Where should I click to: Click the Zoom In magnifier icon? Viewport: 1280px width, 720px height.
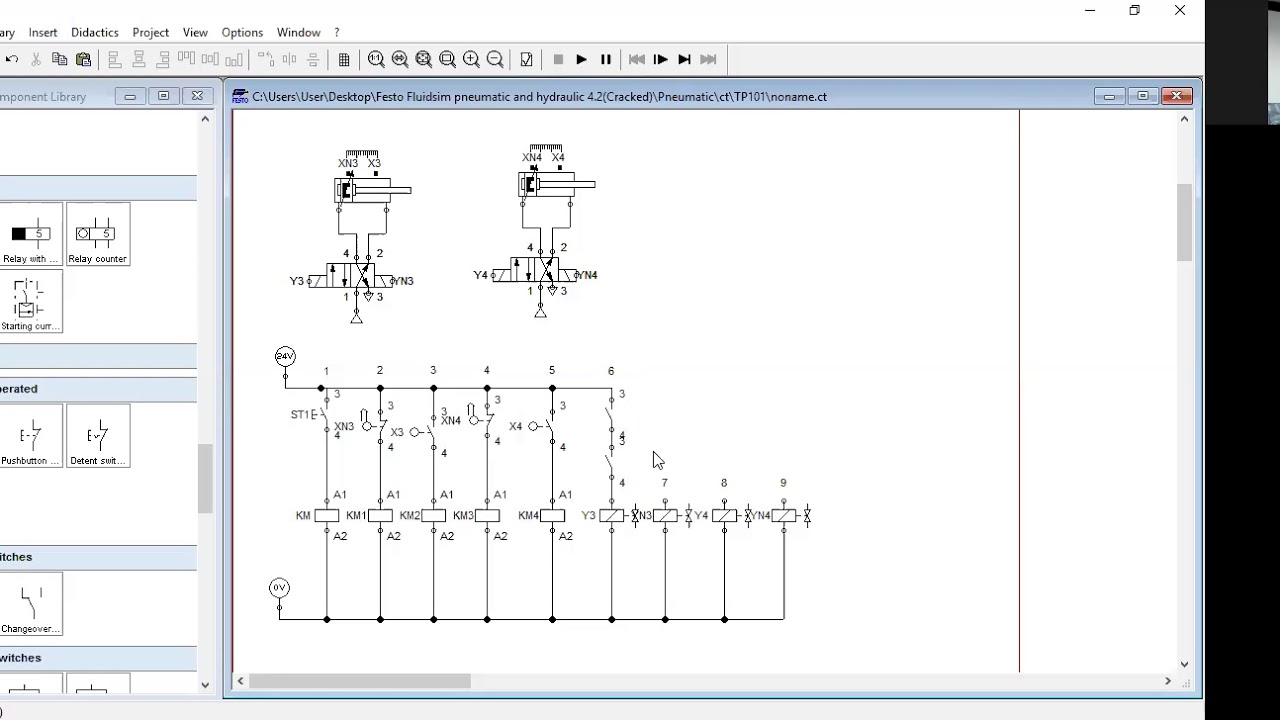click(471, 60)
